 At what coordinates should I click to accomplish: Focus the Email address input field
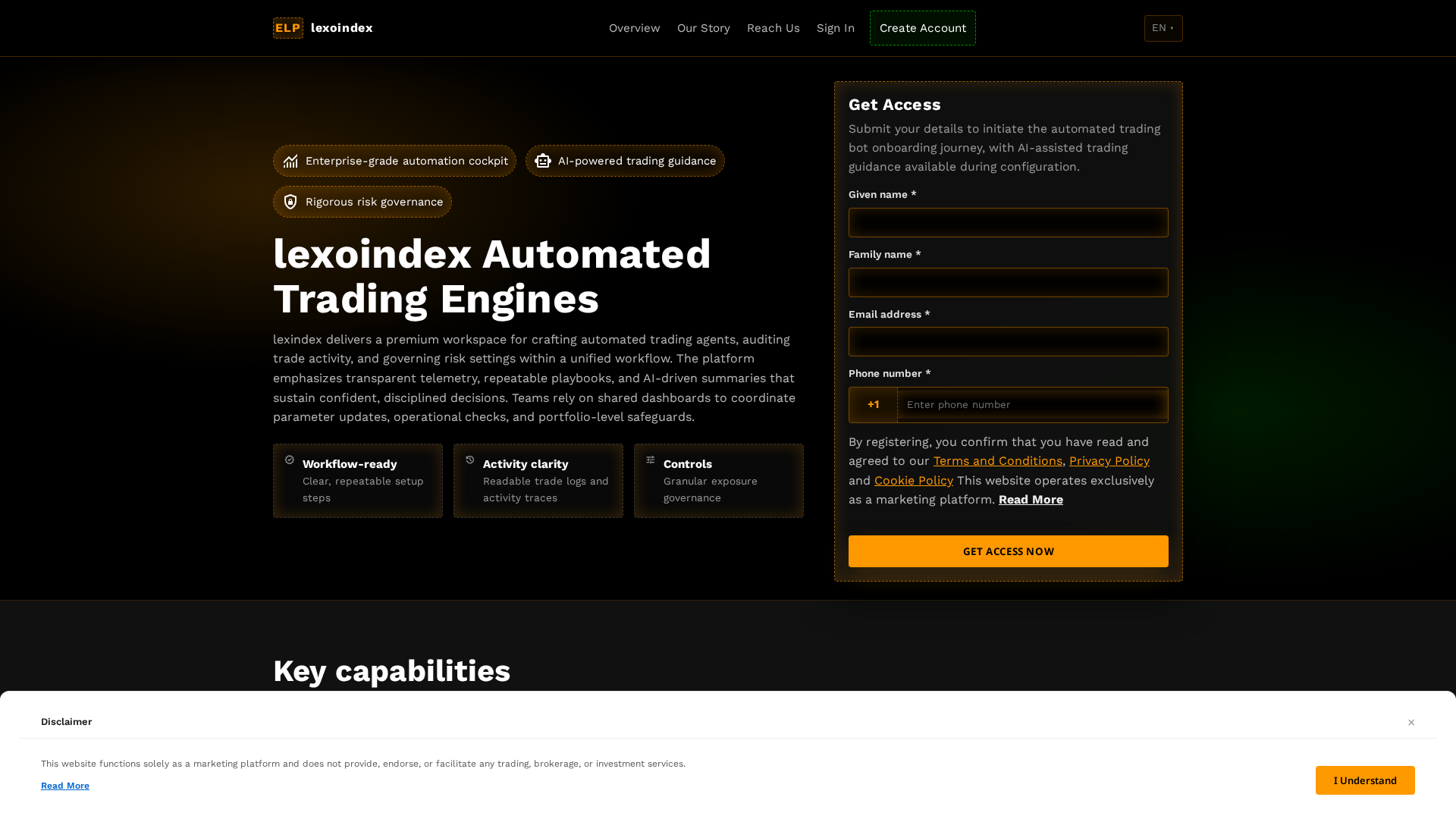(x=1009, y=342)
